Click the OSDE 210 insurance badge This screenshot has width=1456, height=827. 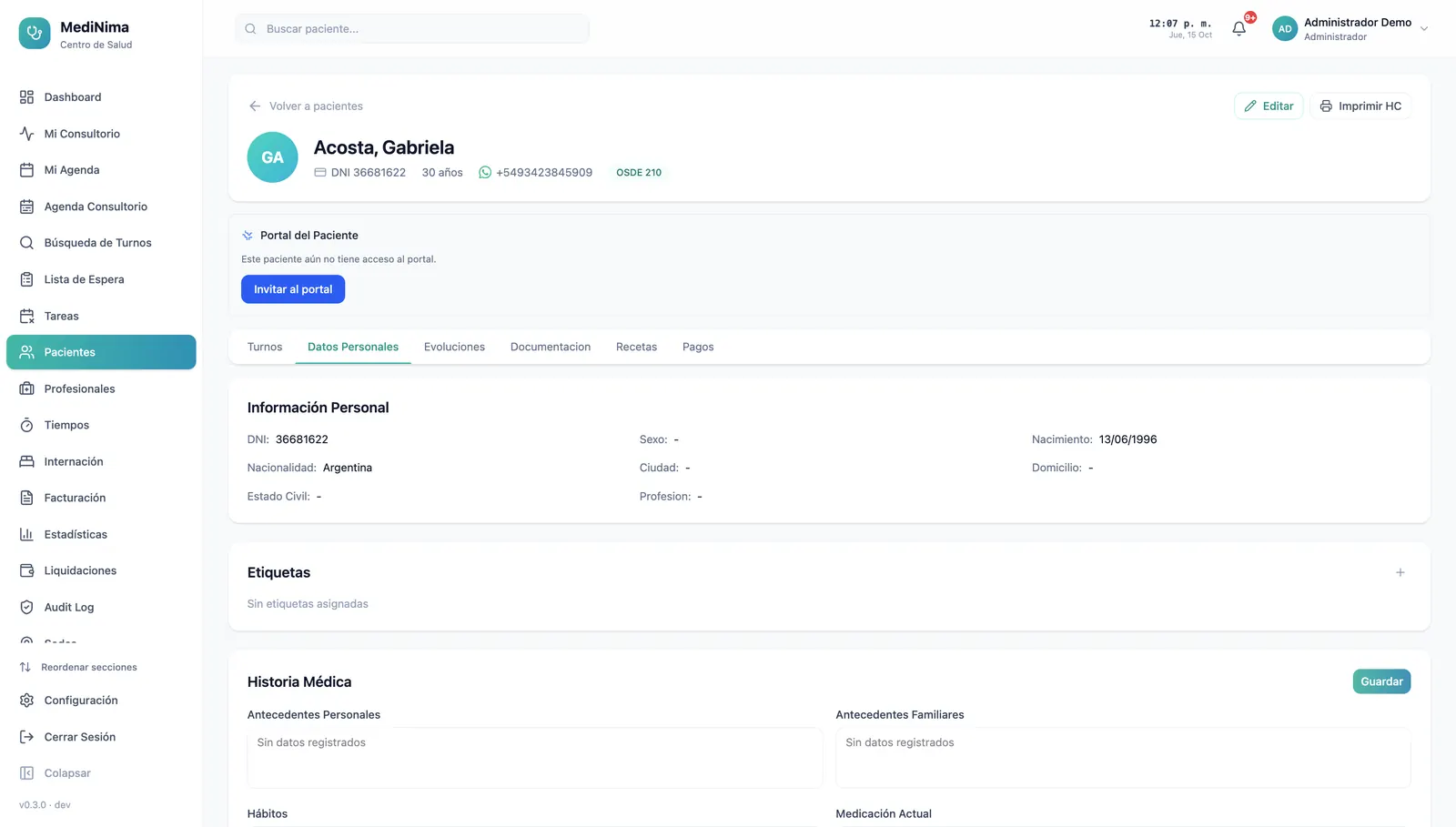click(639, 172)
